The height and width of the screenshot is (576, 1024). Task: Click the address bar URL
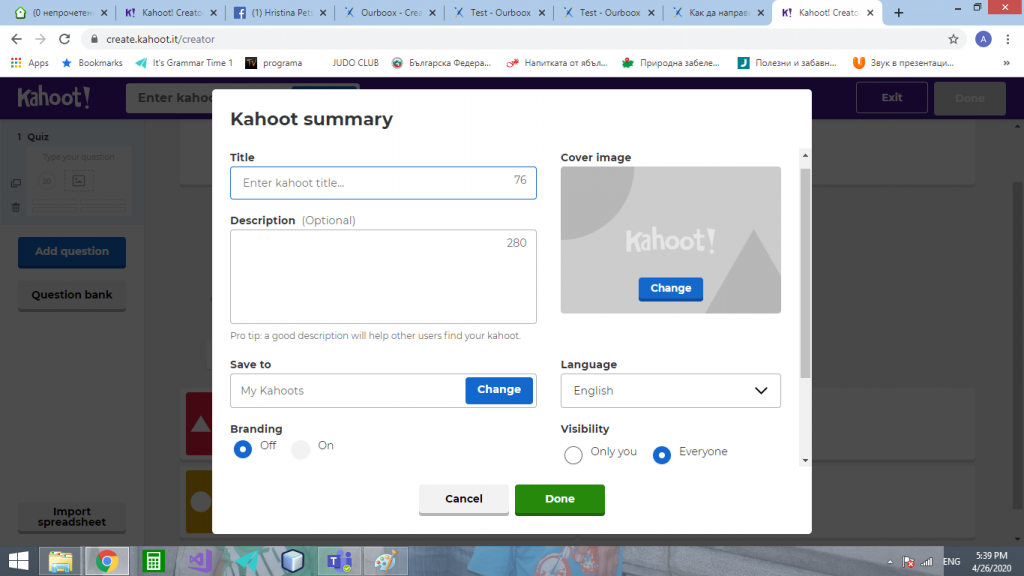pyautogui.click(x=161, y=39)
